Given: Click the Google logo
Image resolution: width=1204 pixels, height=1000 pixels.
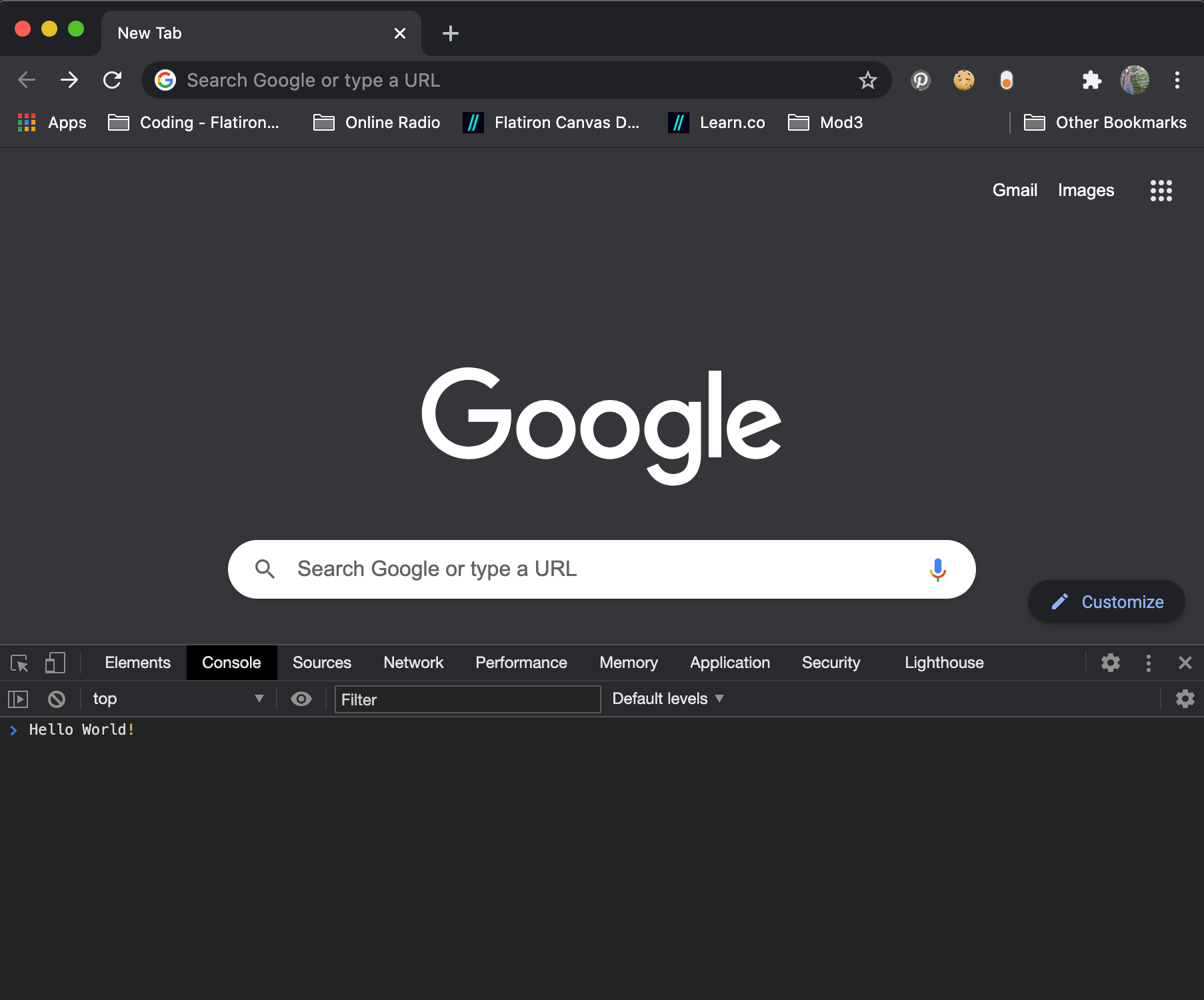Looking at the screenshot, I should click(x=601, y=425).
